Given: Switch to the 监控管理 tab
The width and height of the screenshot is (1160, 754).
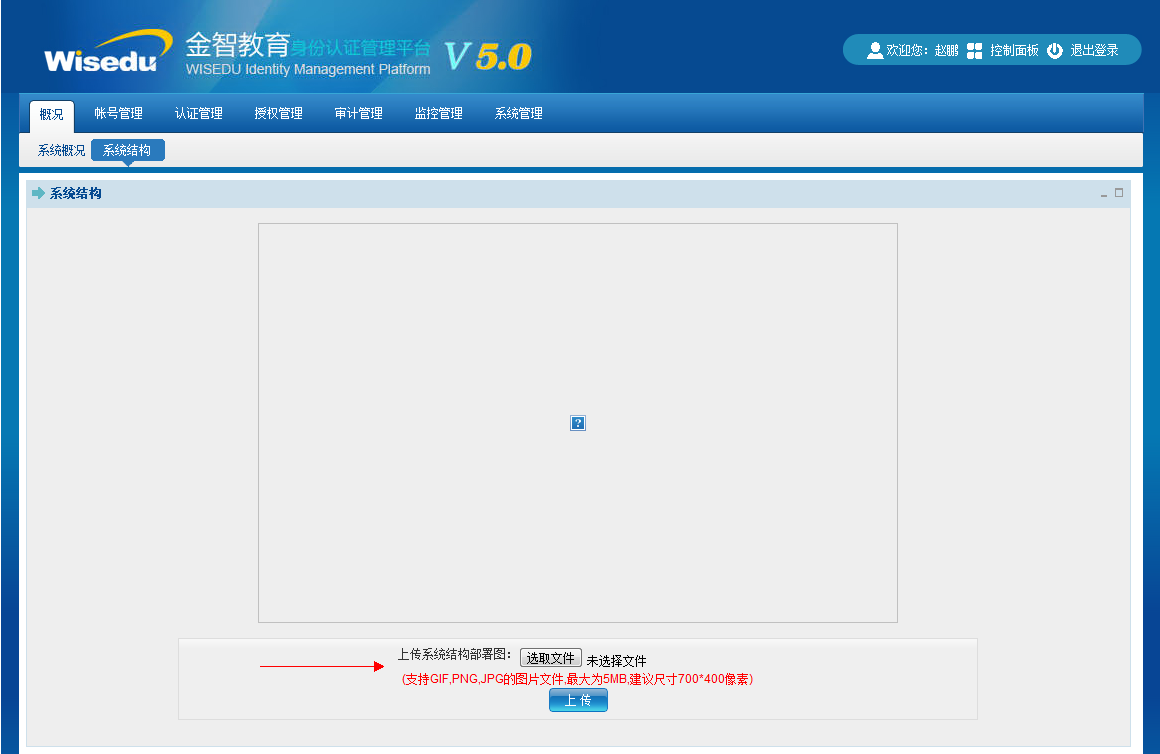Looking at the screenshot, I should [439, 114].
